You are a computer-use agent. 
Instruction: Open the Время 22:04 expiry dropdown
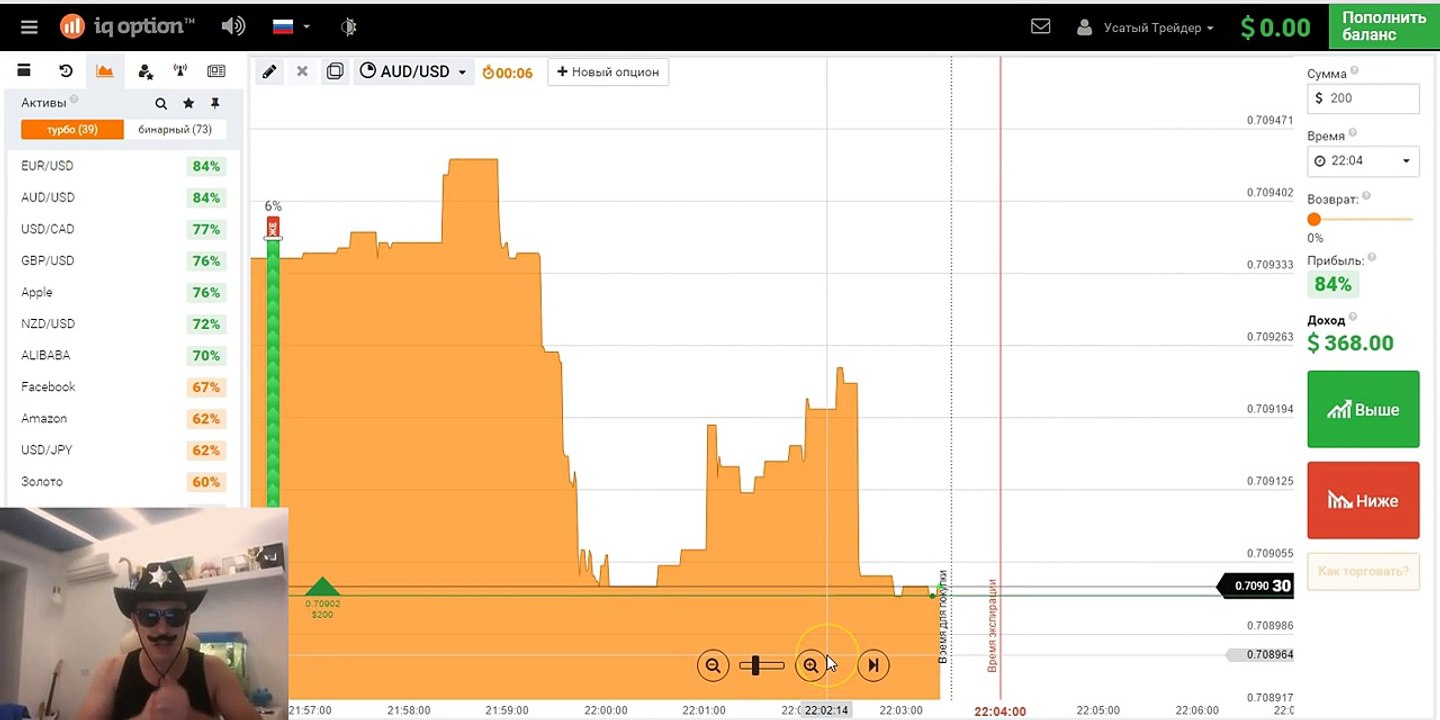pyautogui.click(x=1363, y=161)
